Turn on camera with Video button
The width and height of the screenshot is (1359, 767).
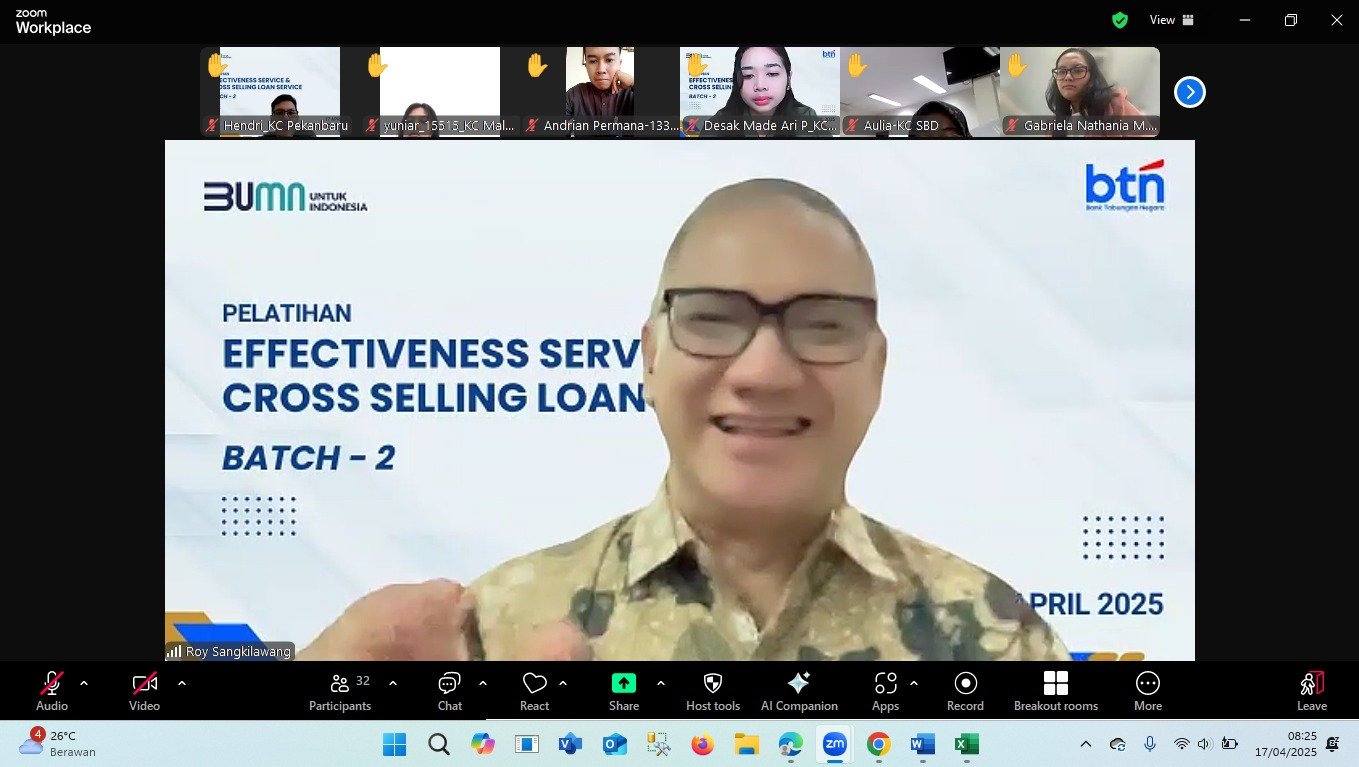click(144, 690)
